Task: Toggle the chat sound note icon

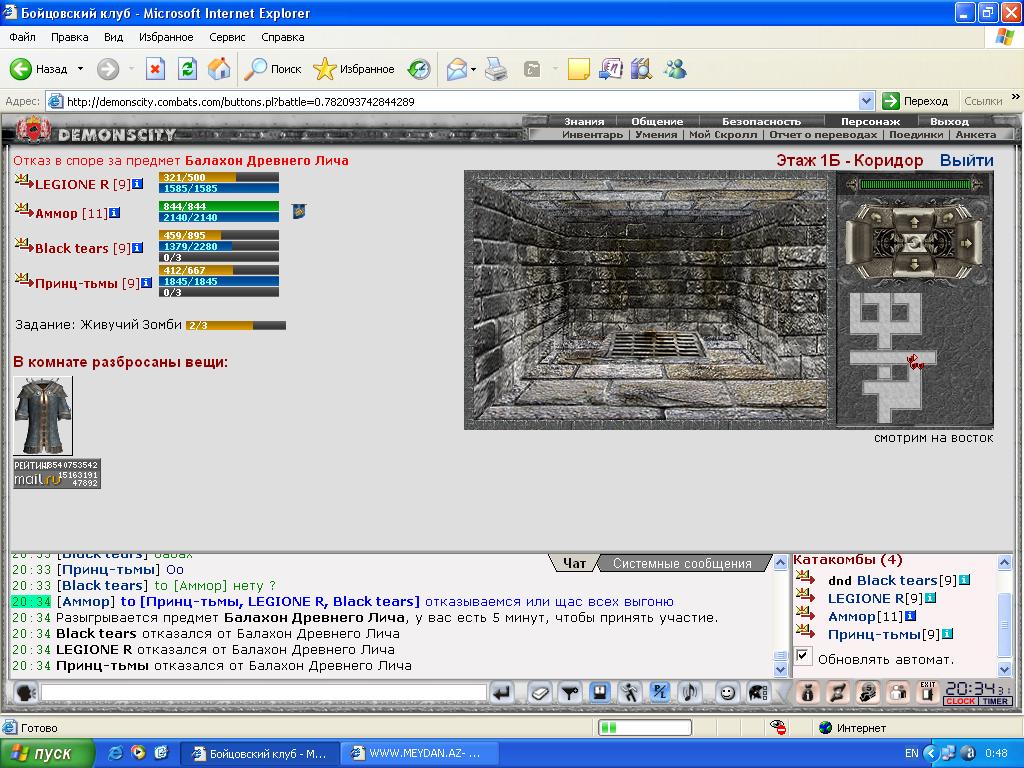Action: (690, 692)
